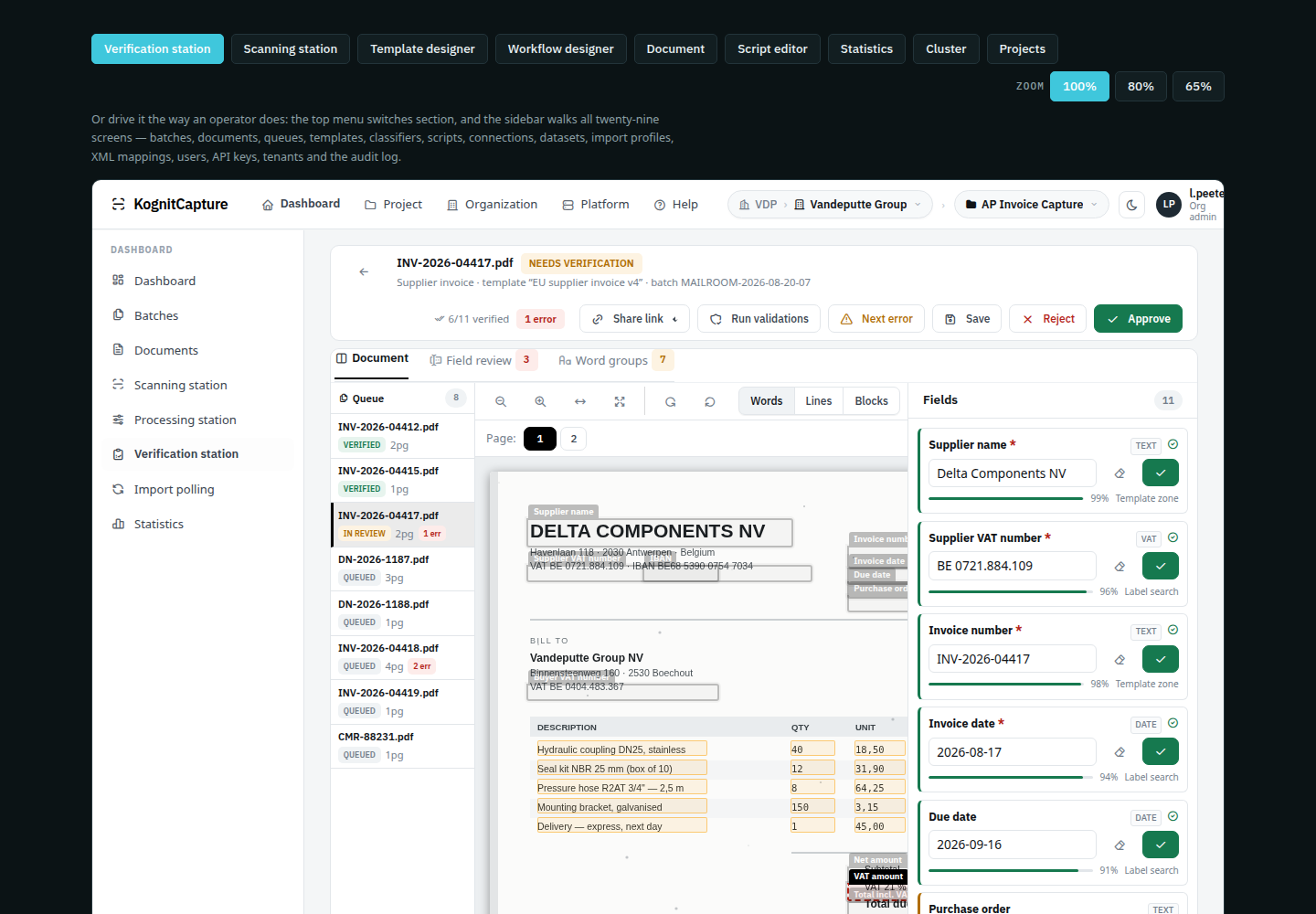Open the Platform top menu

point(596,205)
